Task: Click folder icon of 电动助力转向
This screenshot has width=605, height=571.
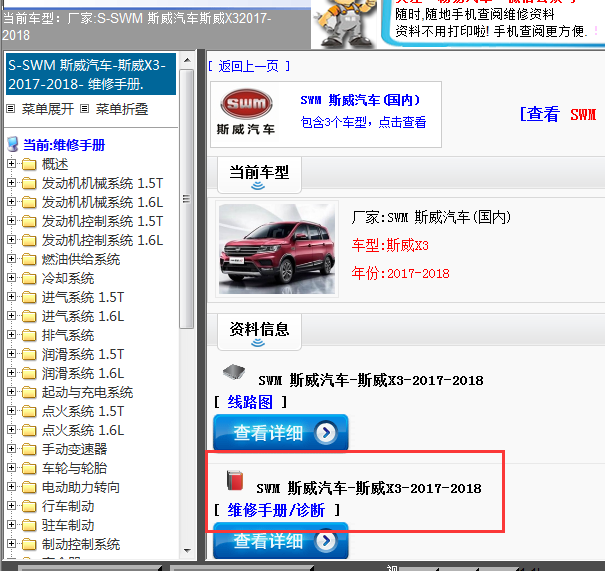Action: pos(29,487)
